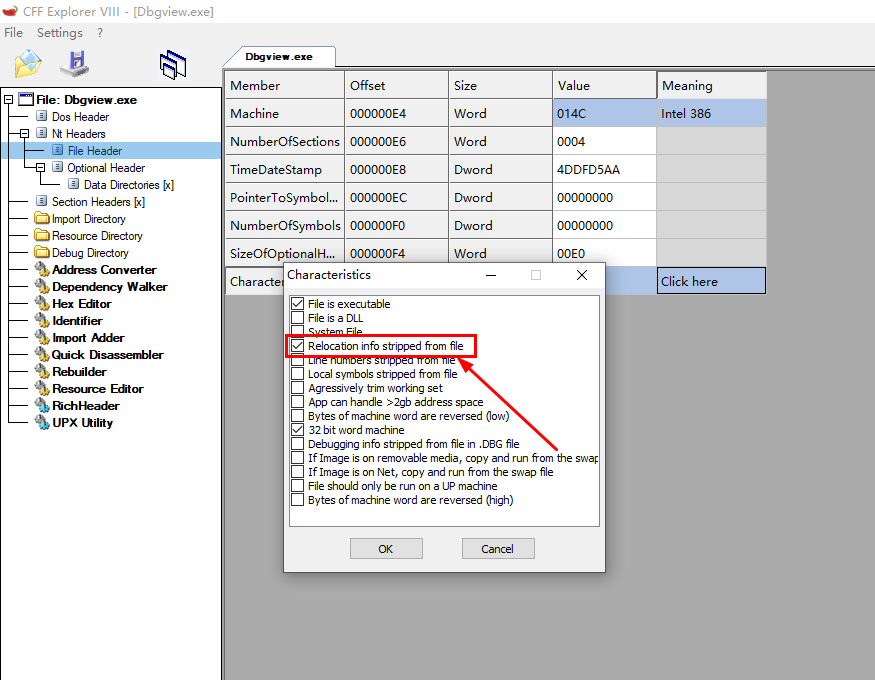Click the File Header node icon

tap(57, 150)
